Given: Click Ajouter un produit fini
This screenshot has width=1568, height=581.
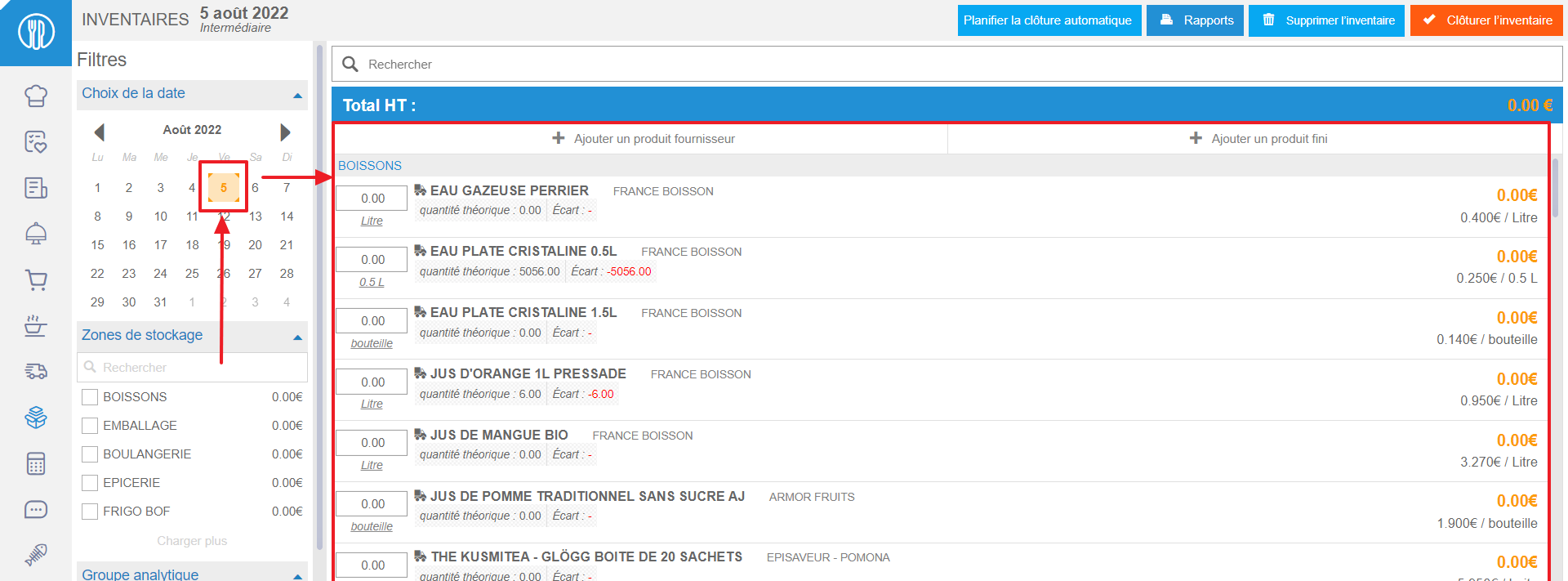Looking at the screenshot, I should coord(1258,139).
